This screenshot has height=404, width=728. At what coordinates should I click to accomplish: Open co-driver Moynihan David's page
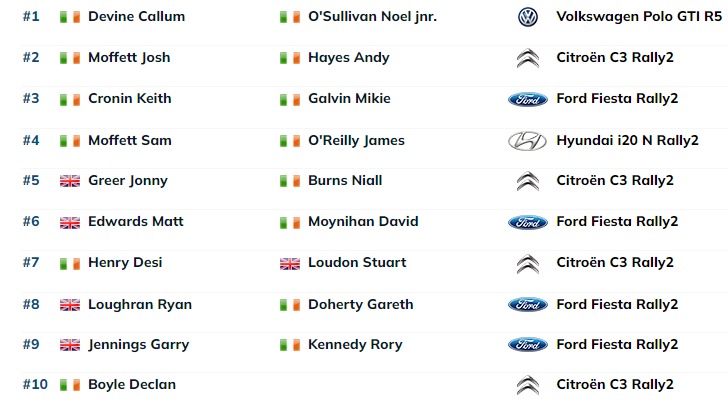[x=363, y=222]
